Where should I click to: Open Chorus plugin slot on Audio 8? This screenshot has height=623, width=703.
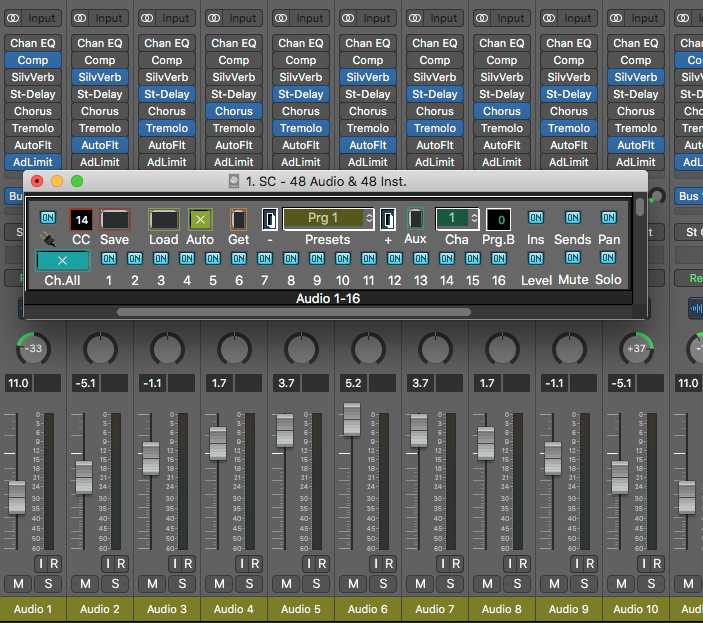click(502, 111)
